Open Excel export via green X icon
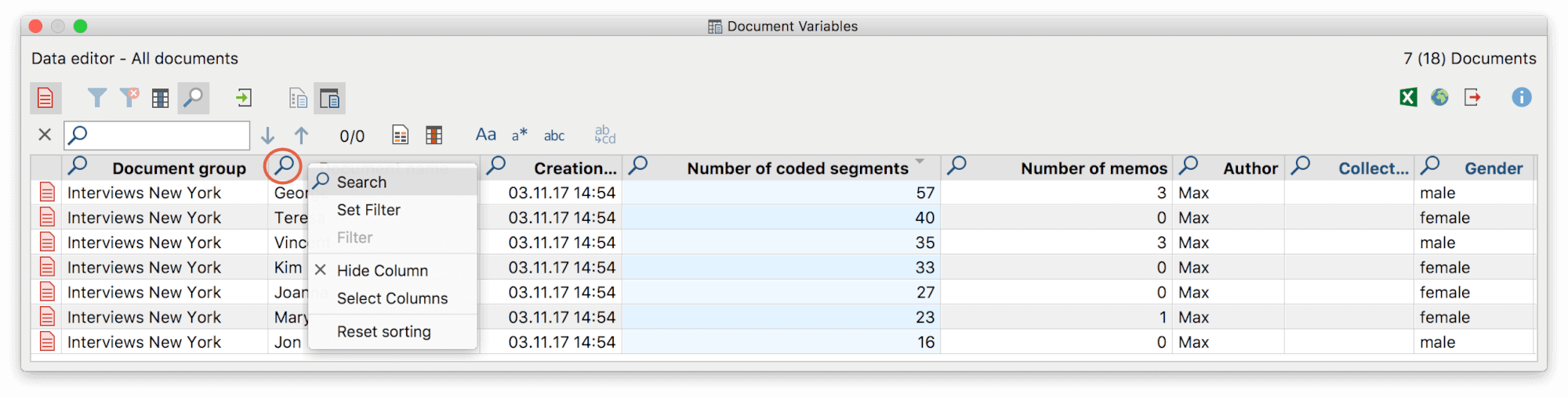 pyautogui.click(x=1408, y=97)
